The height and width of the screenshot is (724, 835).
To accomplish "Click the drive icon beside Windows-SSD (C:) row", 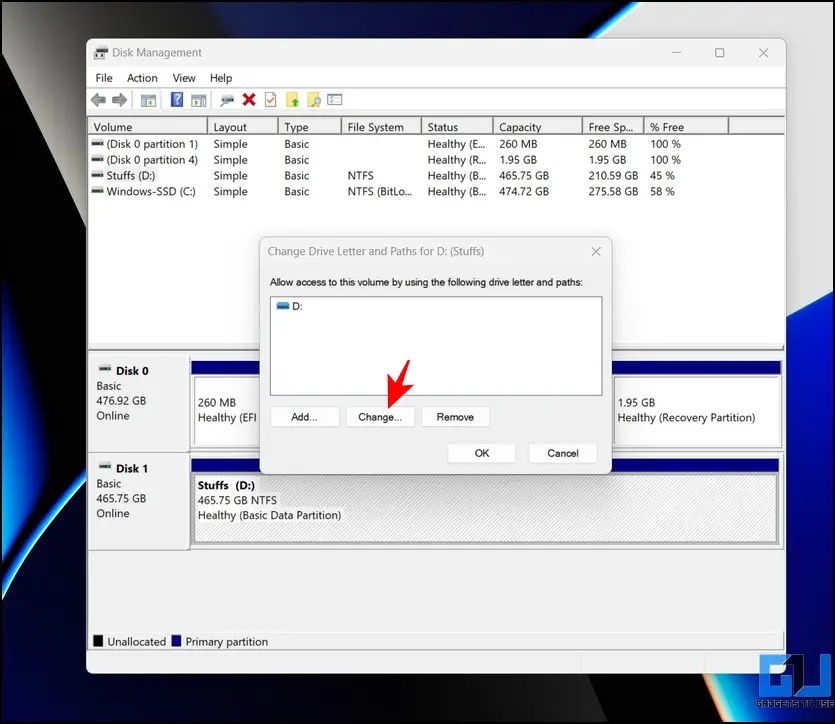I will point(97,191).
